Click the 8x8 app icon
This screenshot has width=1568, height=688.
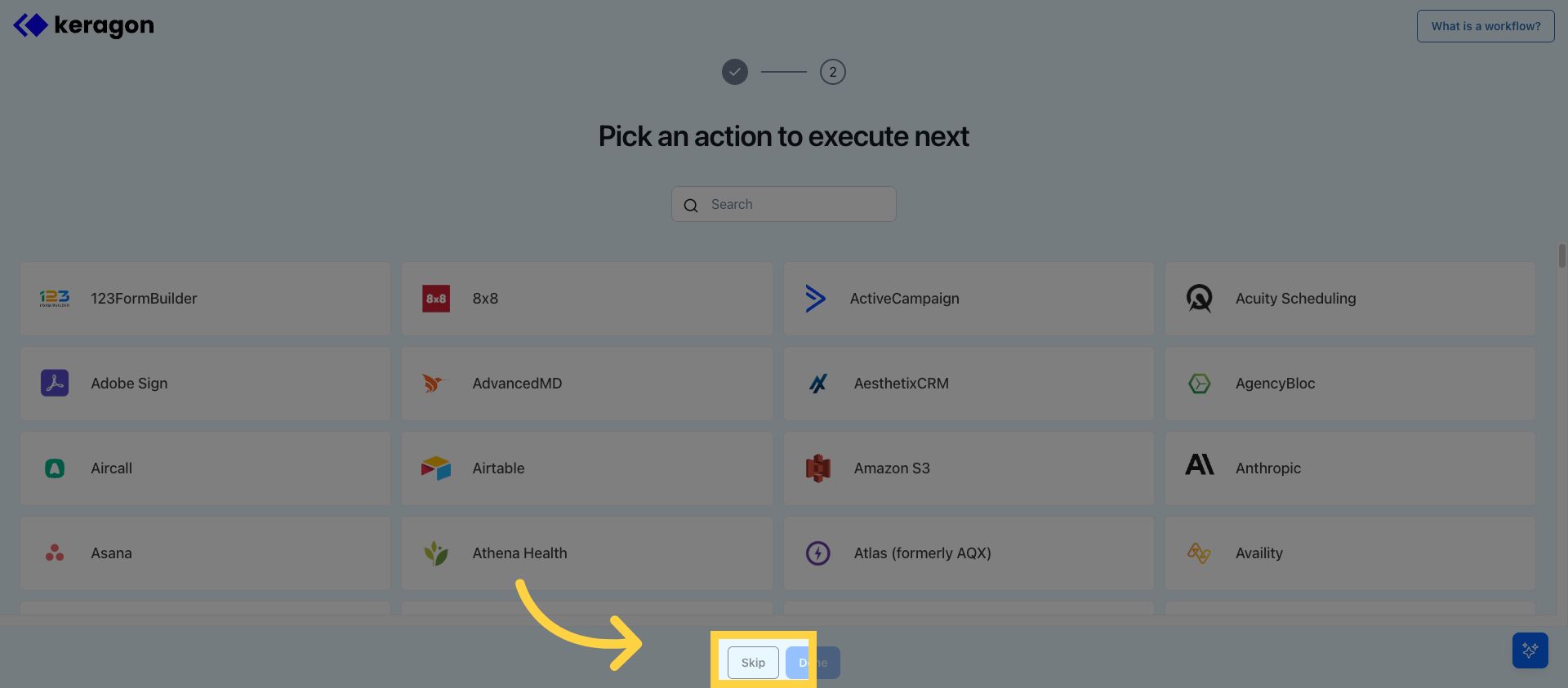[436, 299]
